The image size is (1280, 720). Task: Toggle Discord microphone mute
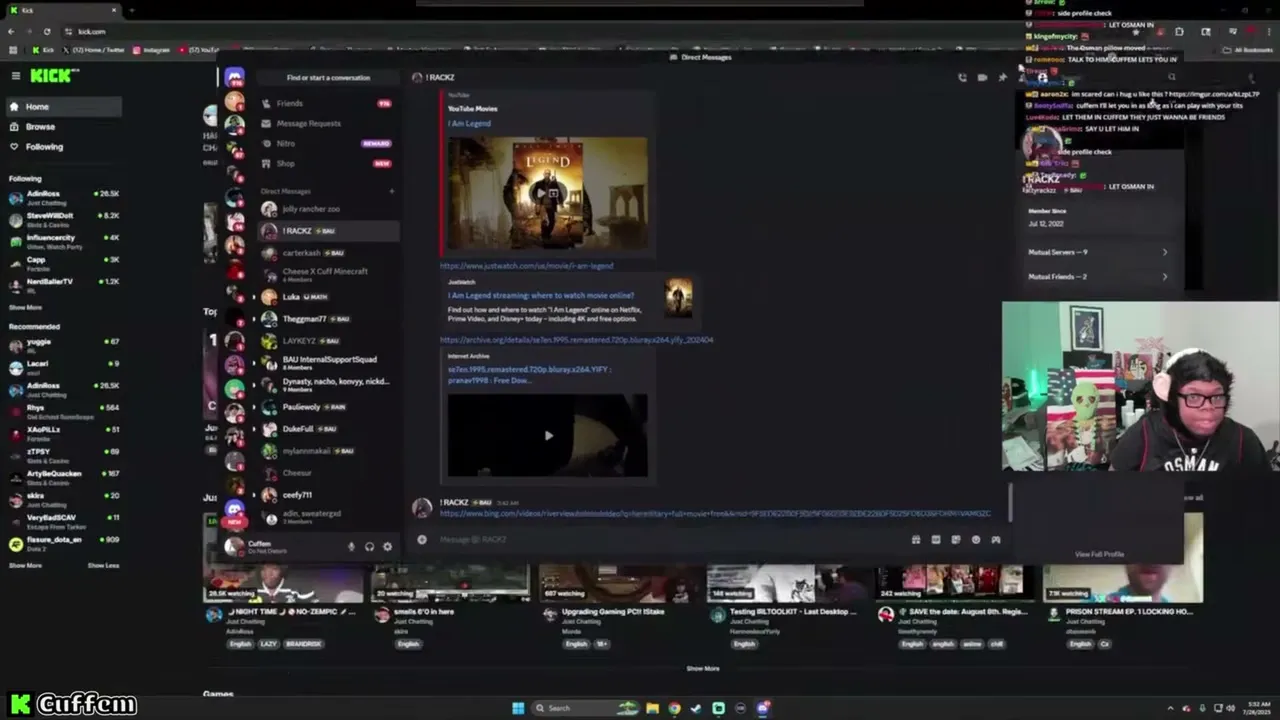[x=351, y=546]
